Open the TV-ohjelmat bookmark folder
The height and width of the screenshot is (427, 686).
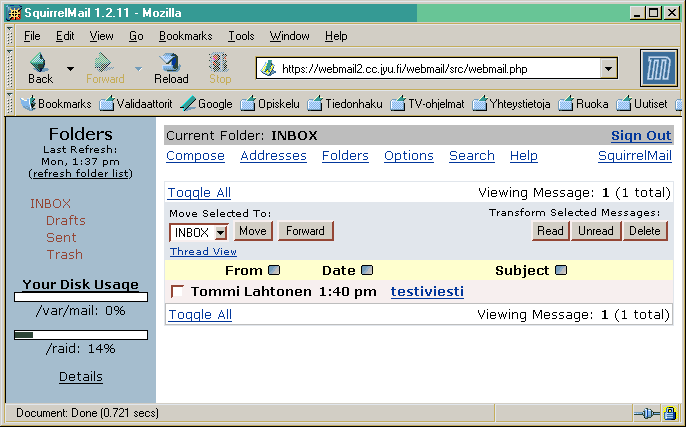point(427,104)
